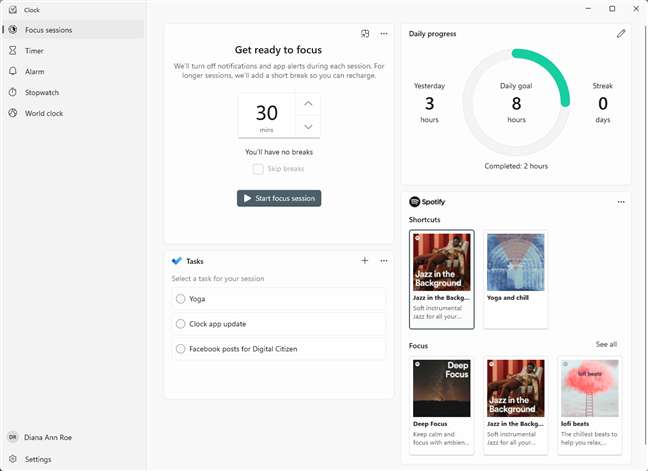Switch to the Timer page
Image resolution: width=648 pixels, height=471 pixels.
34,51
